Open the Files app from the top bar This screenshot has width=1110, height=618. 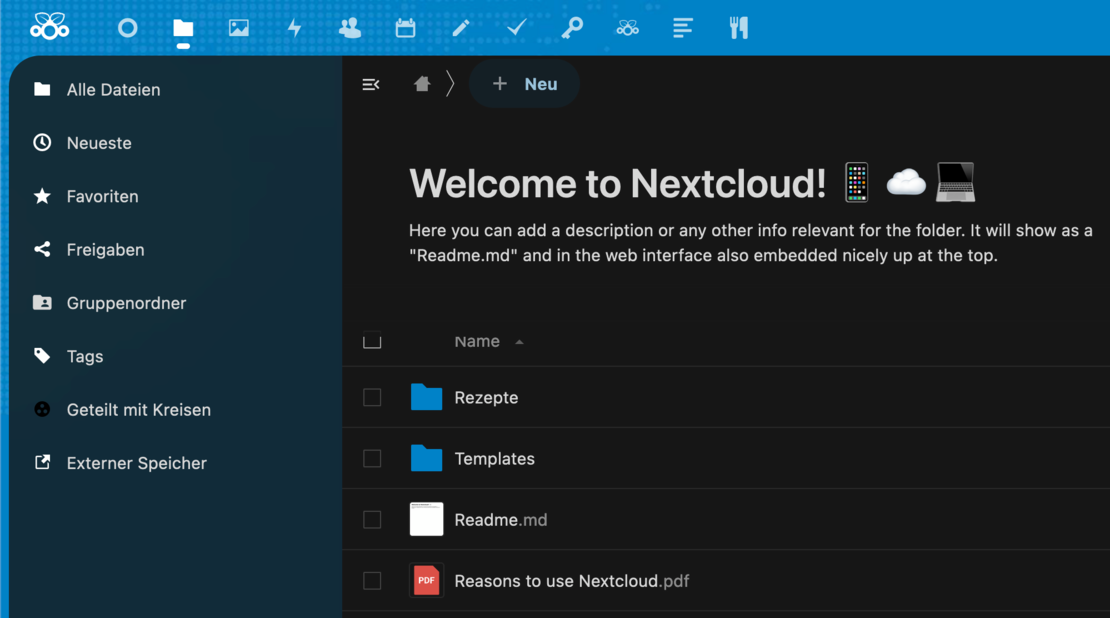[182, 27]
